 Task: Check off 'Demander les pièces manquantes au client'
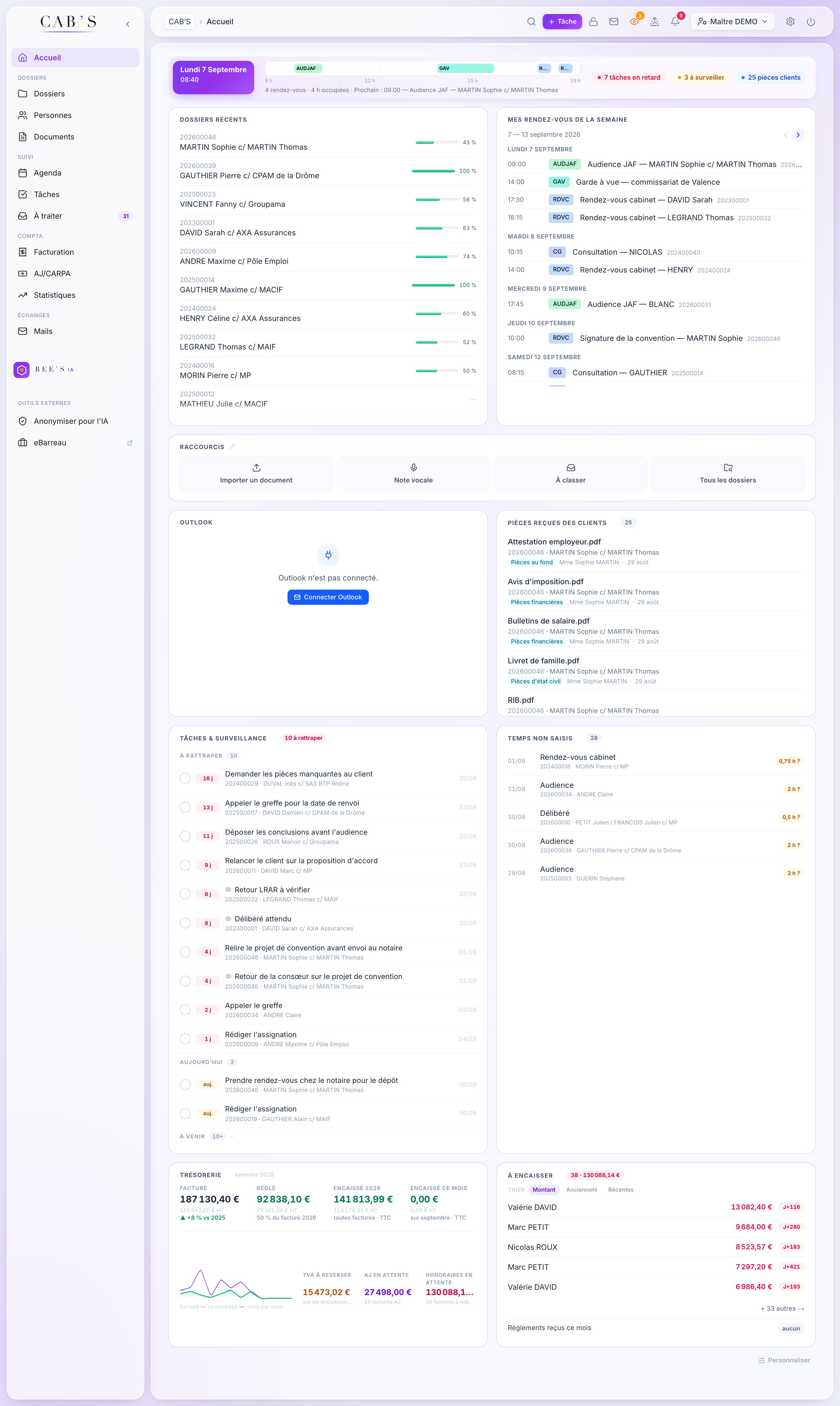click(185, 778)
